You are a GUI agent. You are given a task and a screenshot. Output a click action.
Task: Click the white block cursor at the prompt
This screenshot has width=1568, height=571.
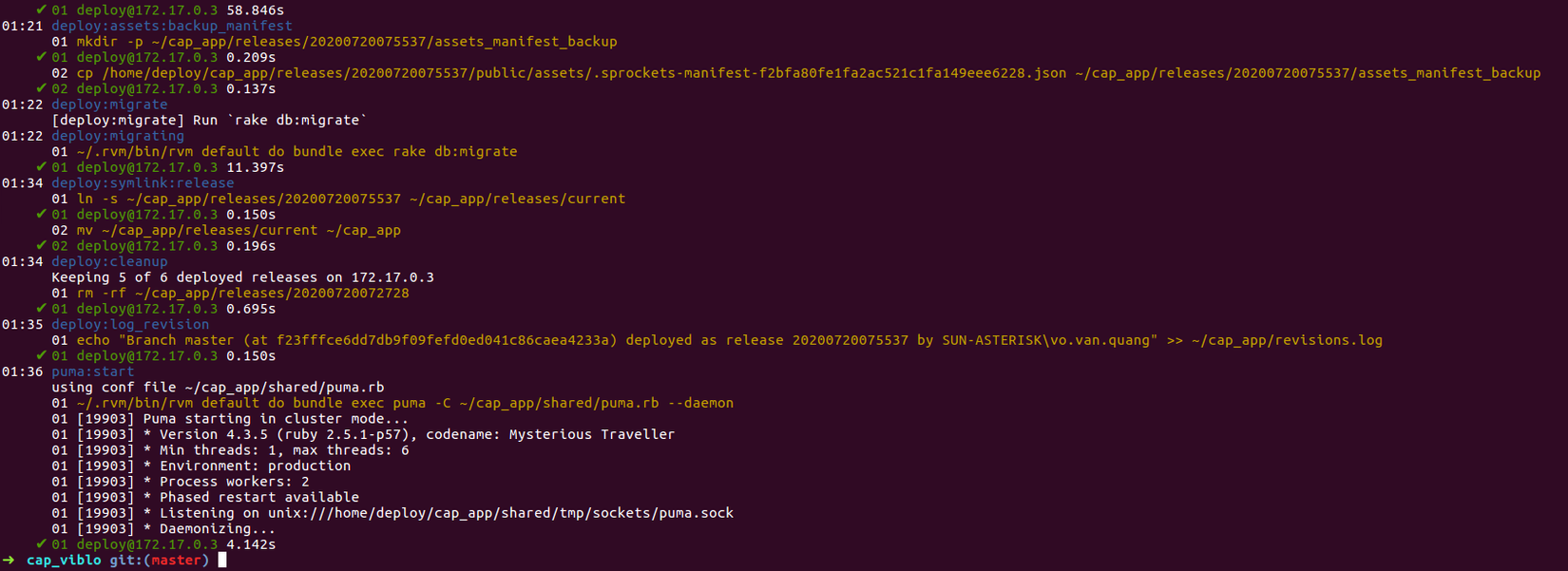[x=222, y=560]
